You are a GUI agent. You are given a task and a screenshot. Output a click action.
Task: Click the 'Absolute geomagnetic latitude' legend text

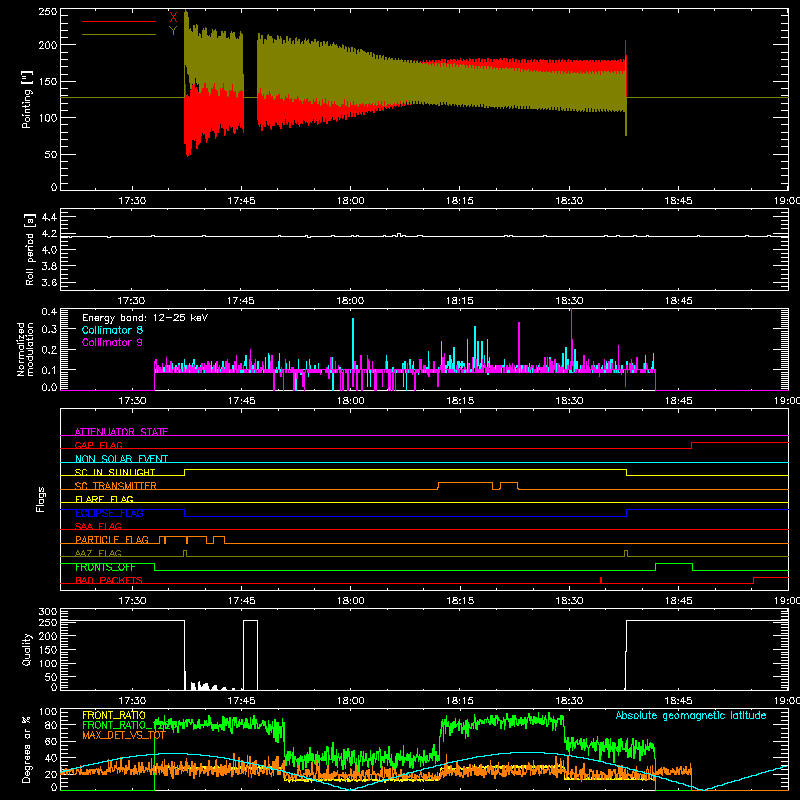691,715
